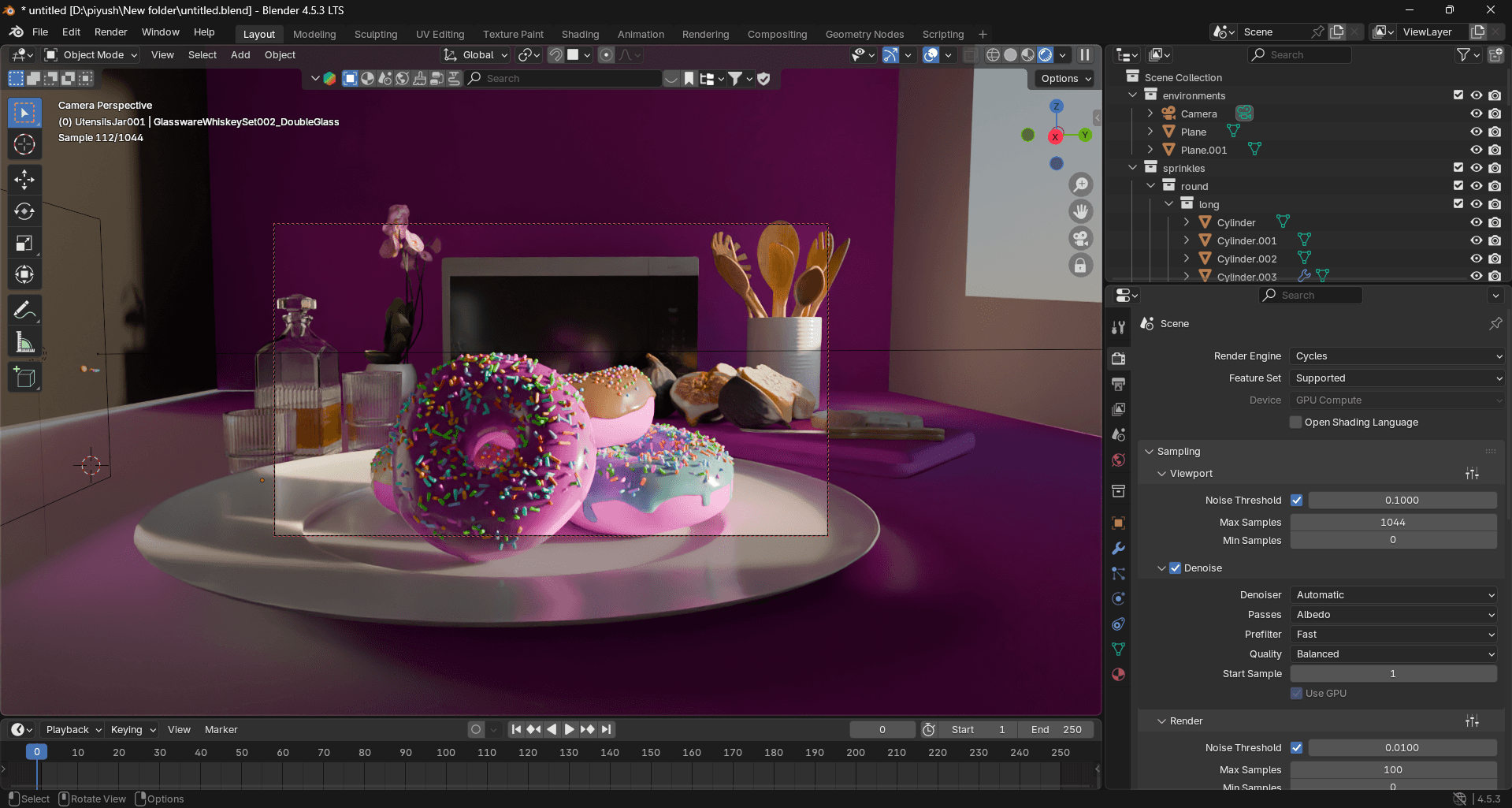Click the viewport Options button
This screenshot has height=808, width=1512.
[x=1064, y=78]
